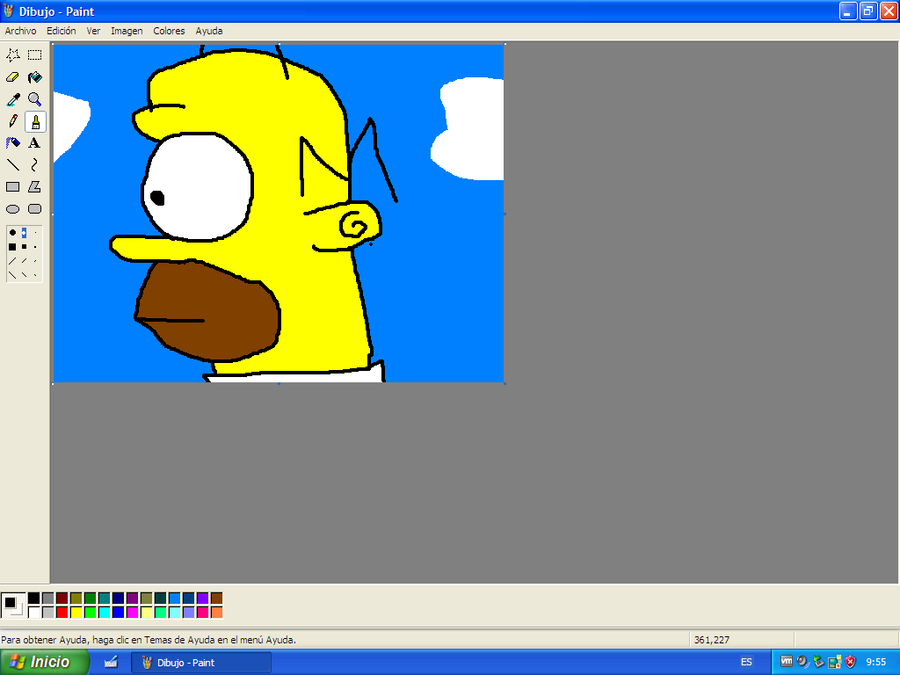The width and height of the screenshot is (900, 675).
Task: Open the Edición menu
Action: (x=61, y=31)
